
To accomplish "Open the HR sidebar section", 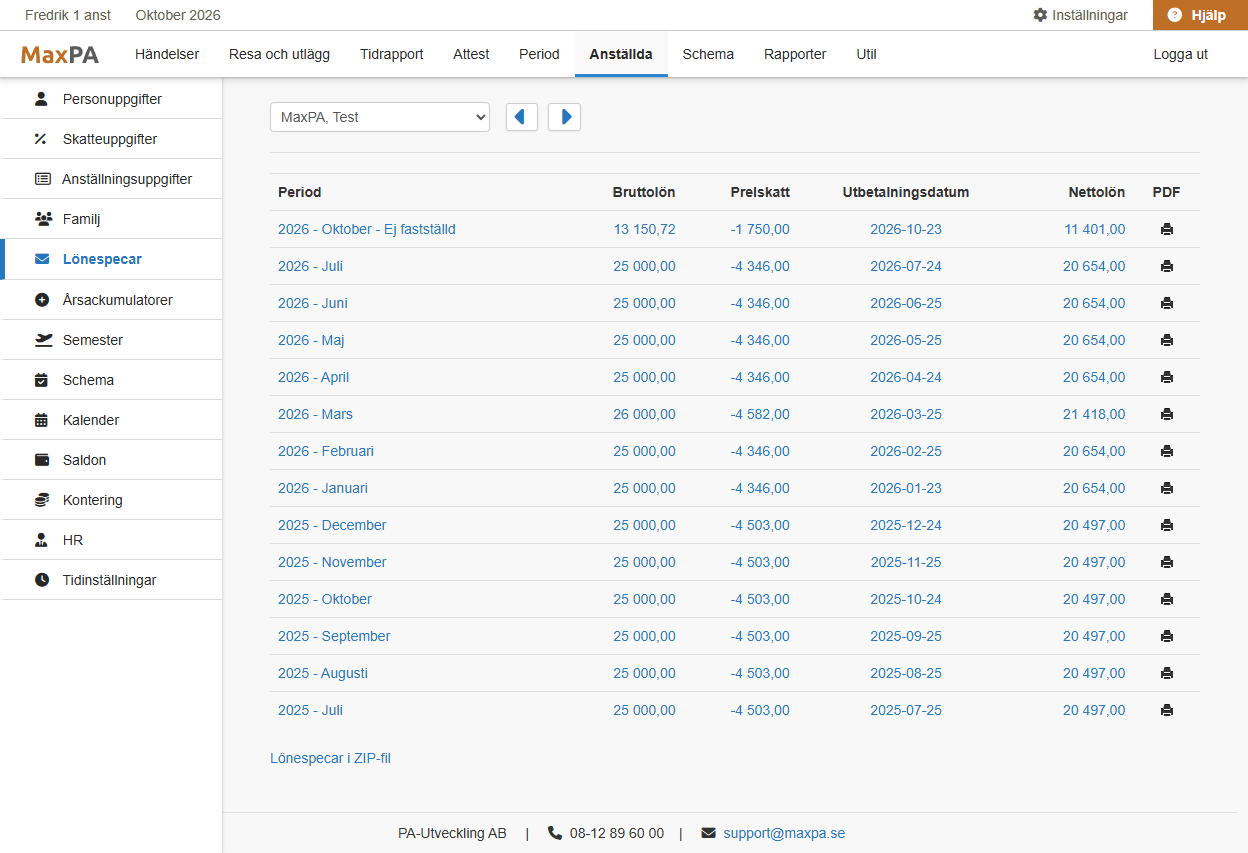I will tap(111, 540).
